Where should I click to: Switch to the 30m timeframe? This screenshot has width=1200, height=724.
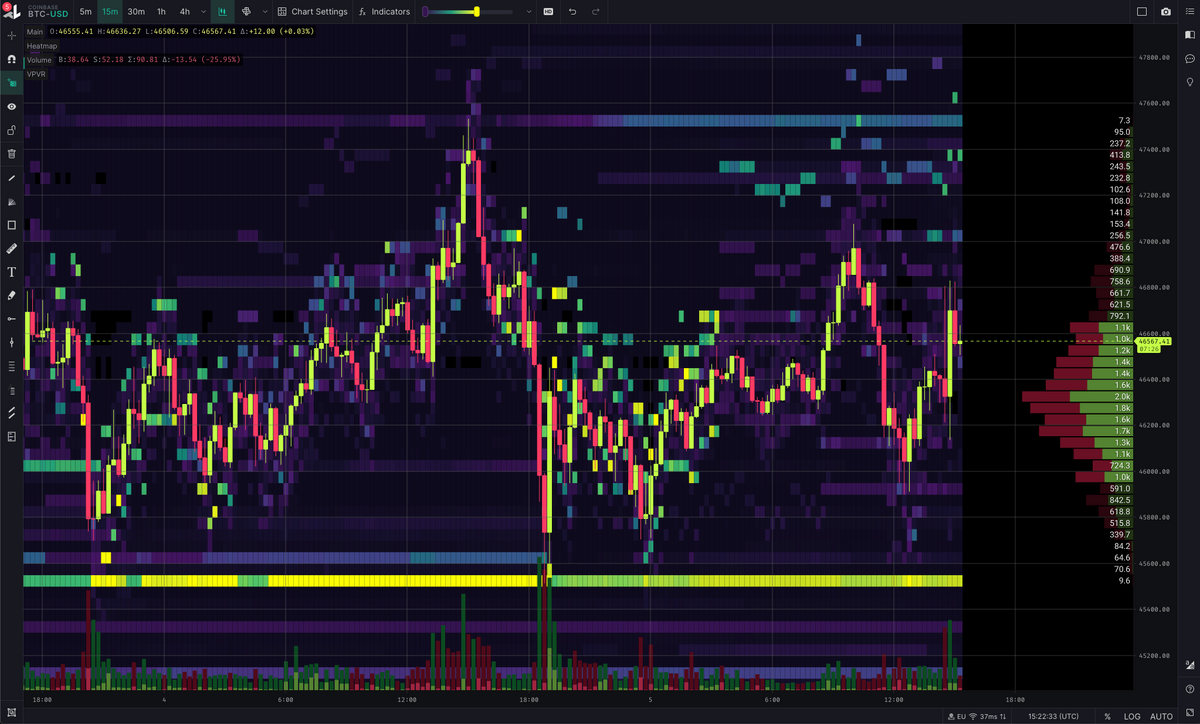135,12
